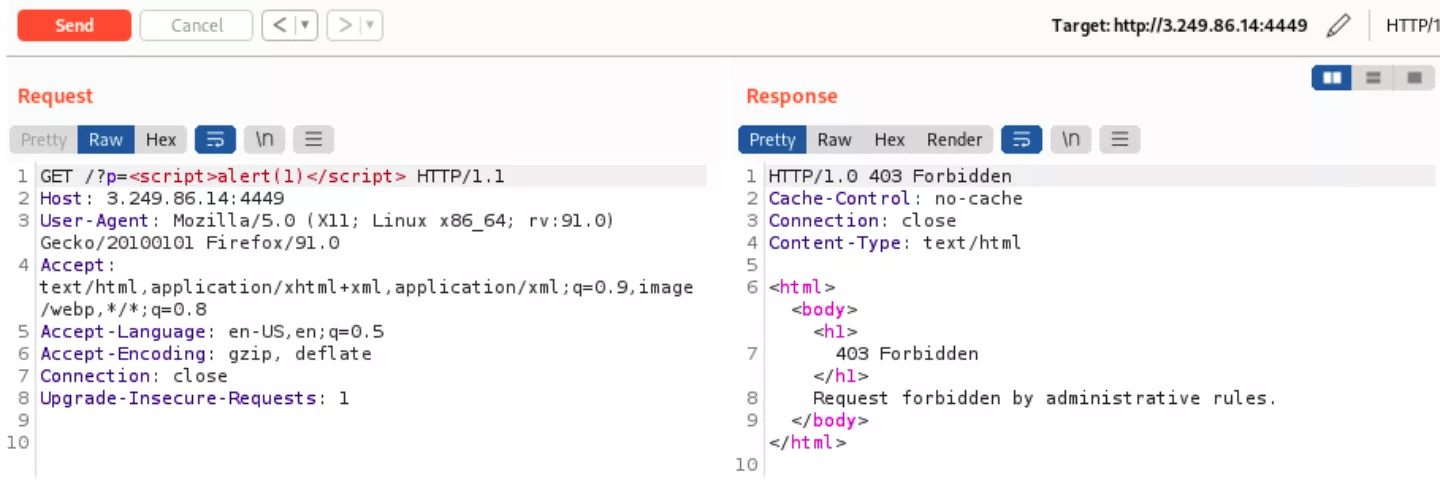This screenshot has width=1440, height=493.
Task: Toggle non-printable characters in Response panel
Action: coord(1071,139)
